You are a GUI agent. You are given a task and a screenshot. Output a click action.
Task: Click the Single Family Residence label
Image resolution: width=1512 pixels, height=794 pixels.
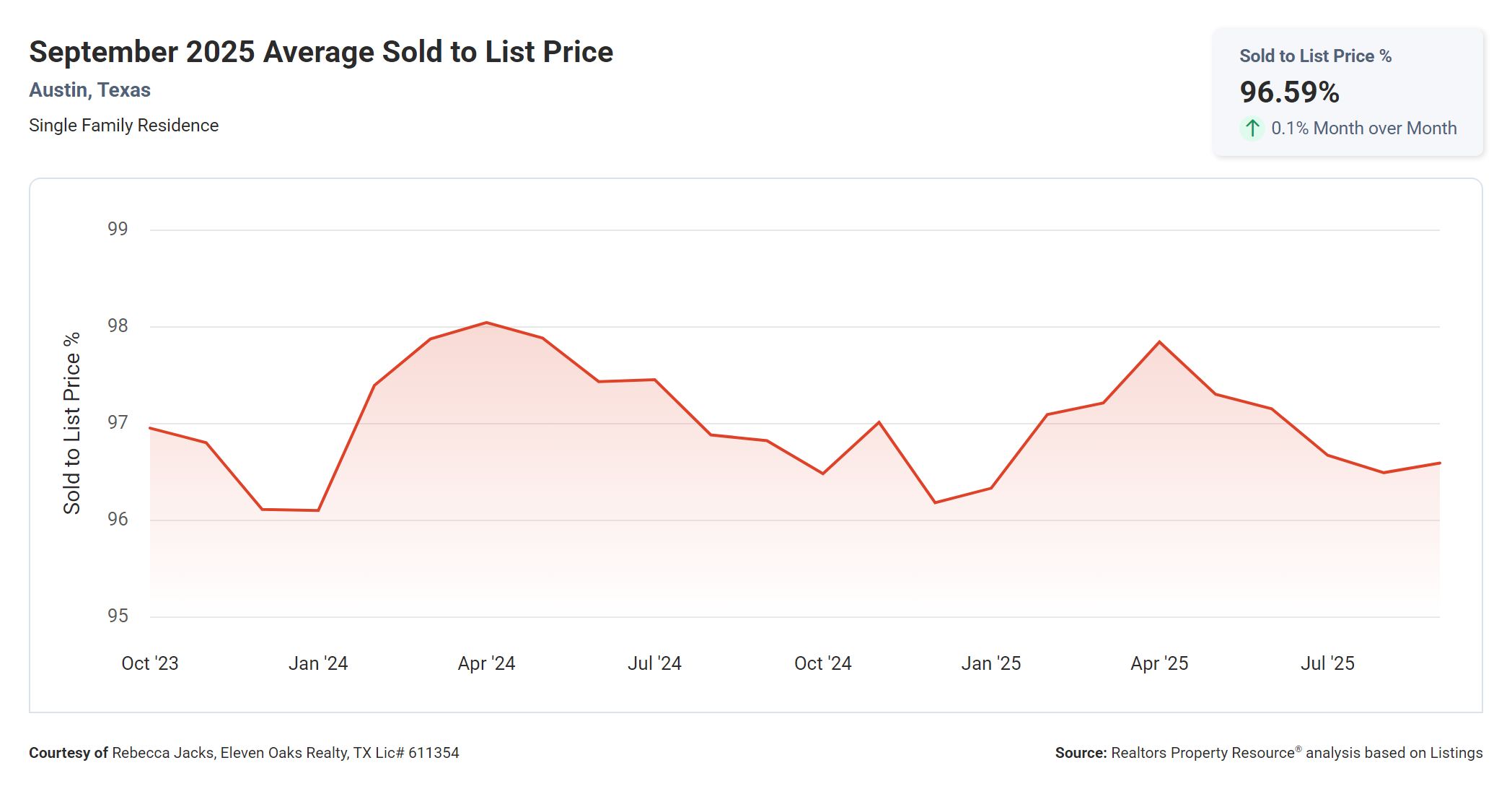click(123, 126)
